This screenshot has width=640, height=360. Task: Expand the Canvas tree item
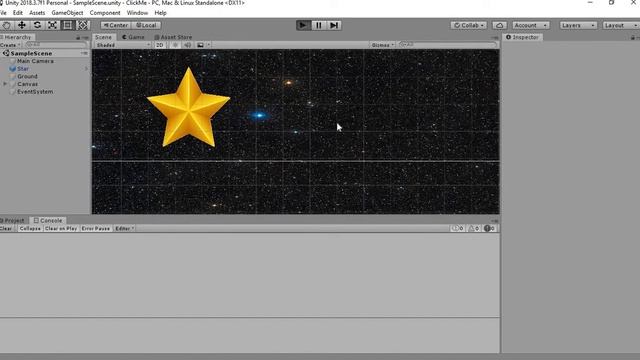tap(5, 84)
